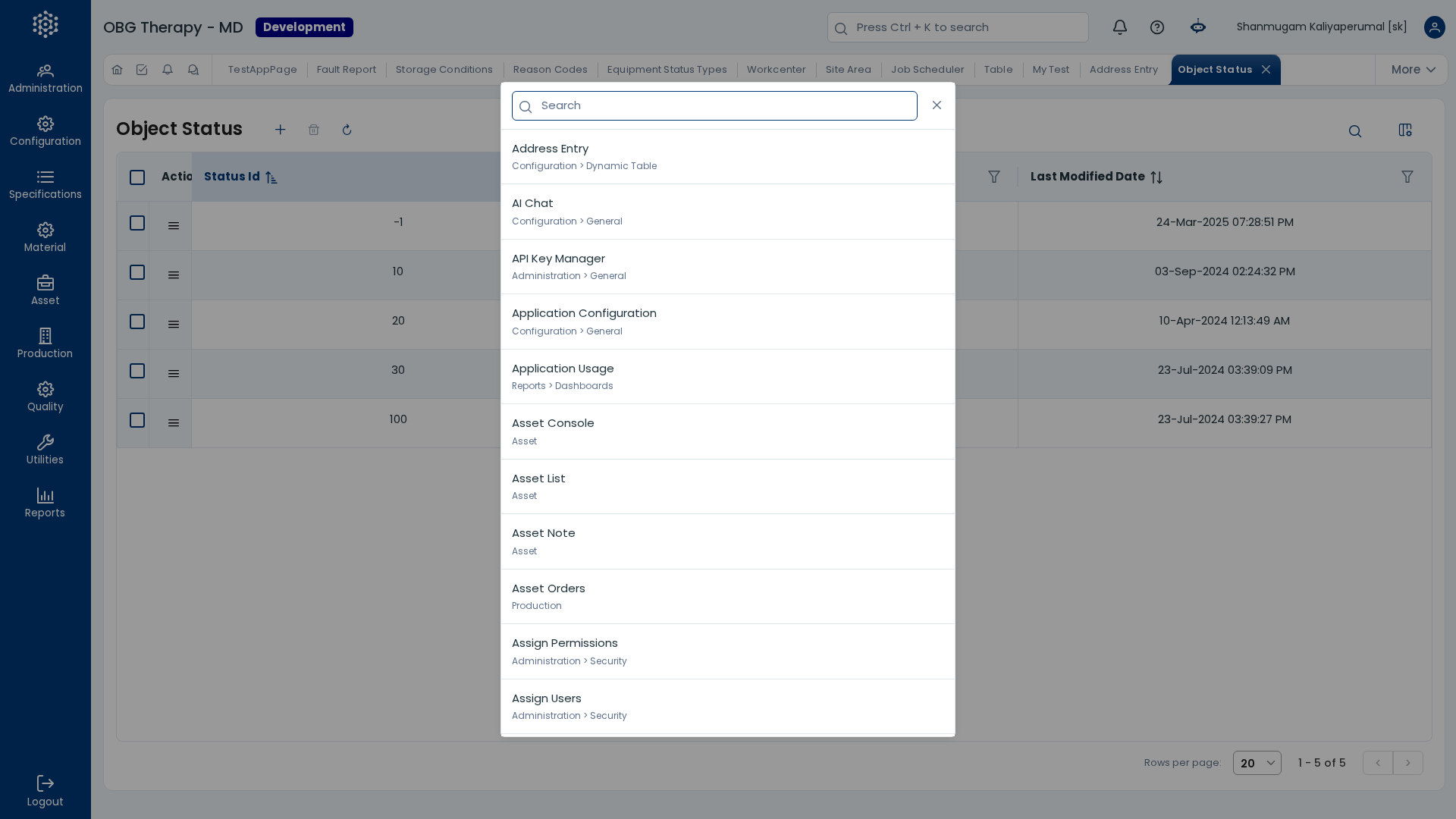Open the alerts bell tab icon
The width and height of the screenshot is (1456, 819).
pyautogui.click(x=168, y=70)
